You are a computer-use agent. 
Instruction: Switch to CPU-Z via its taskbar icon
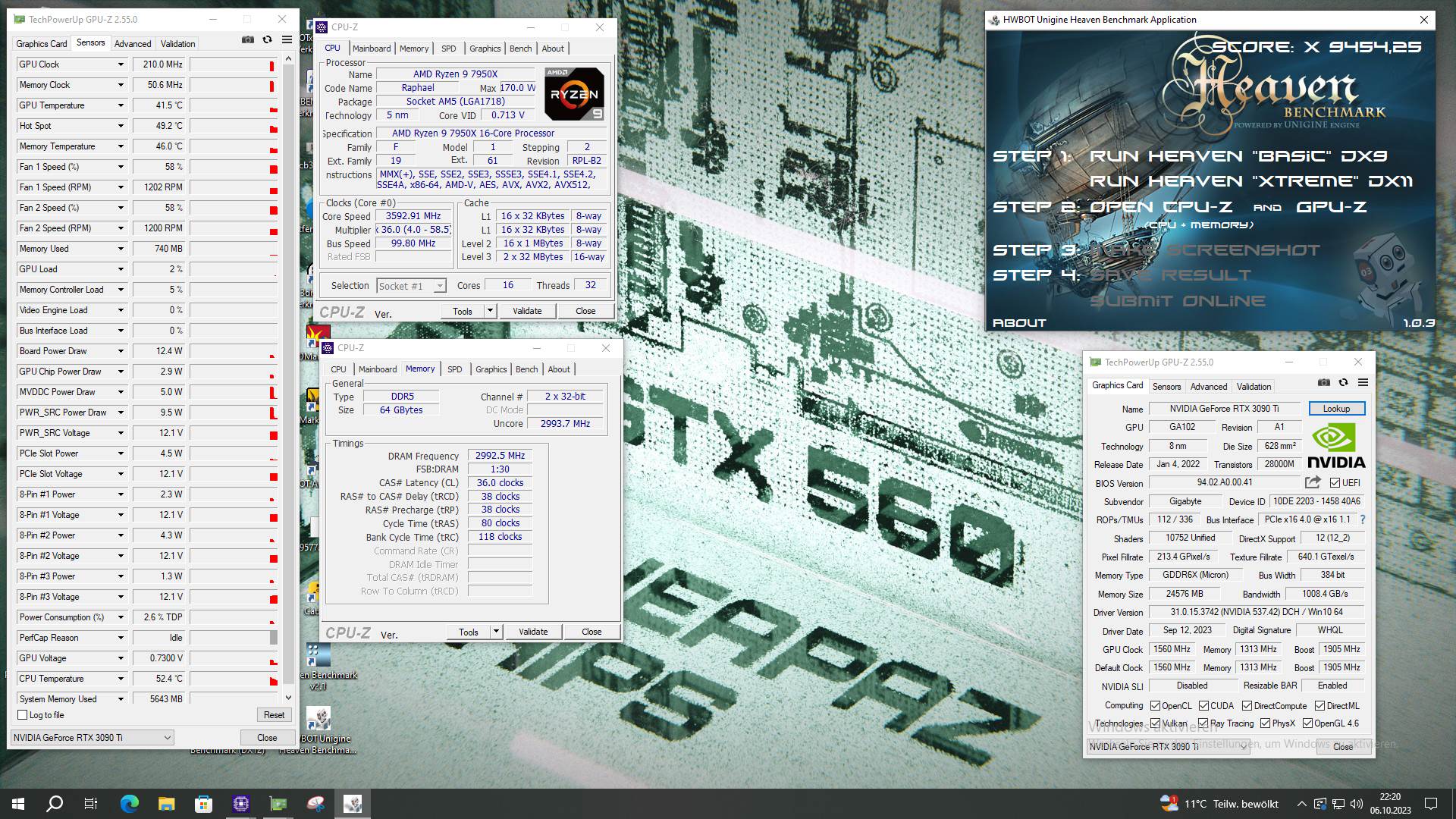coord(241,804)
